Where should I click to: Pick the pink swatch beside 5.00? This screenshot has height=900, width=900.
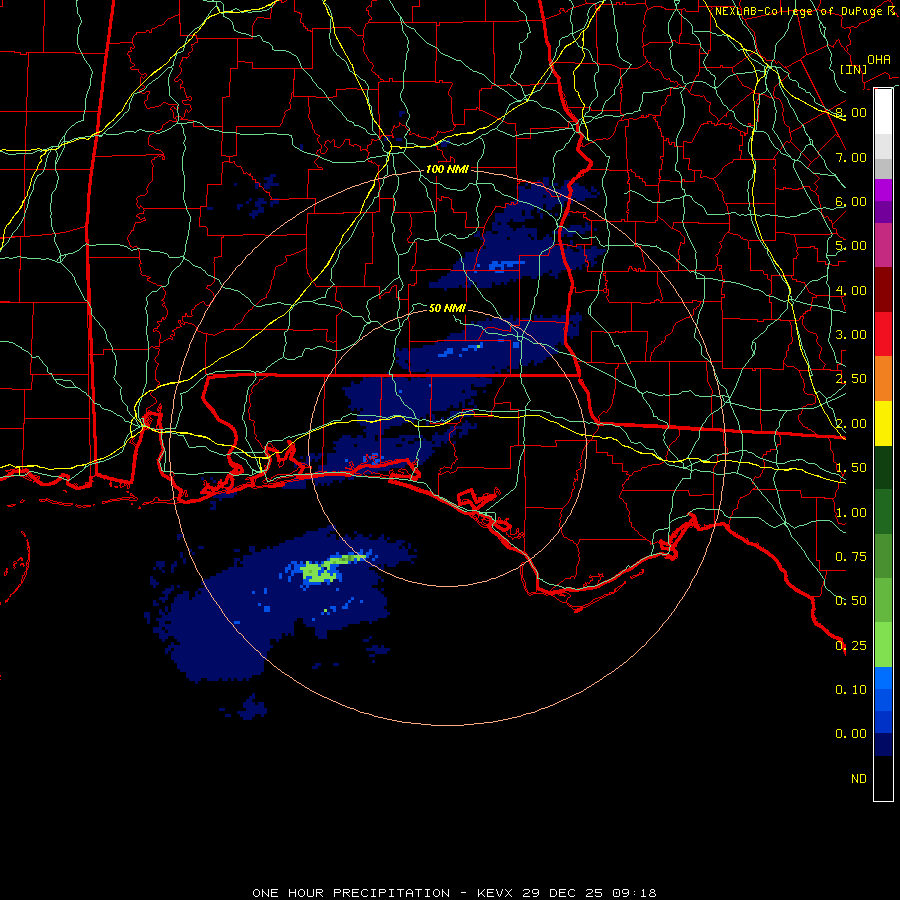(x=883, y=246)
